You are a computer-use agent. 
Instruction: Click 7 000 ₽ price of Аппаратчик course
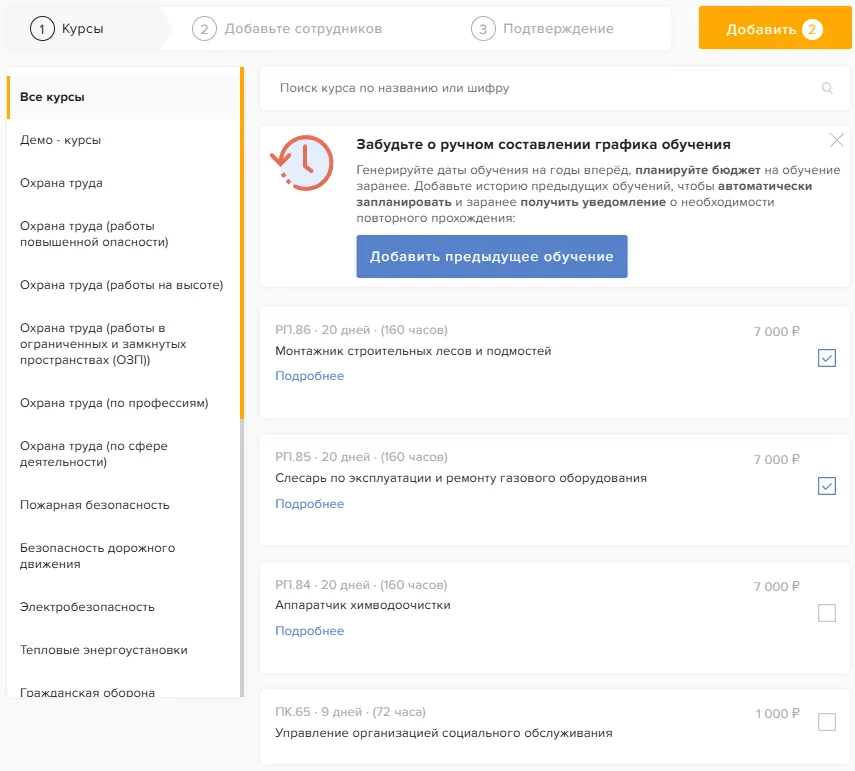point(776,587)
